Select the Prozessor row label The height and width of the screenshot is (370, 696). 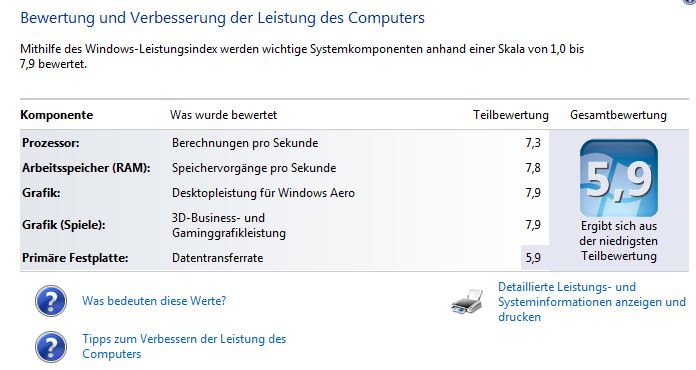pos(51,143)
